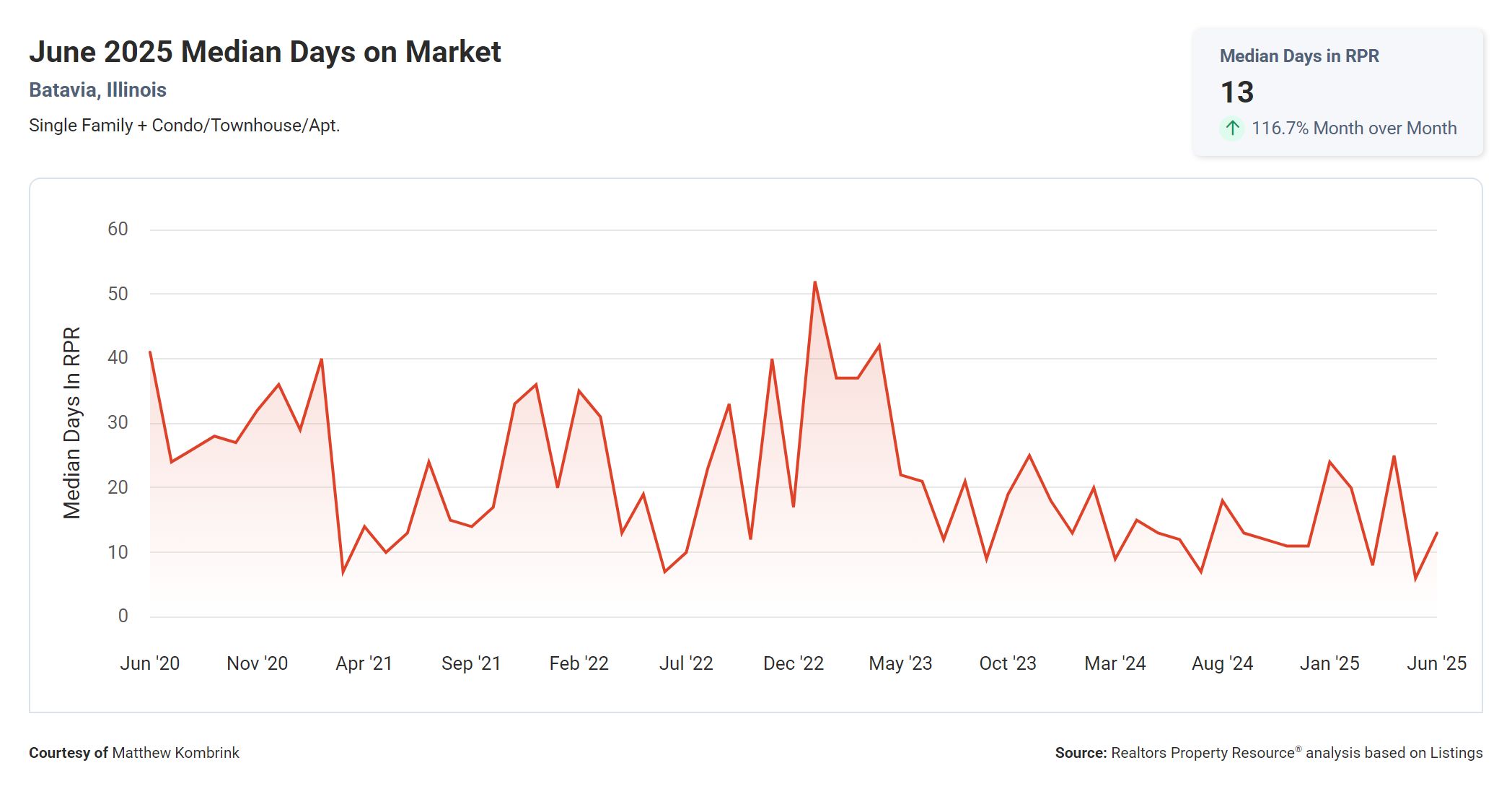Click the Jun '25 x-axis label
This screenshot has height=794, width=1512.
pyautogui.click(x=1436, y=663)
